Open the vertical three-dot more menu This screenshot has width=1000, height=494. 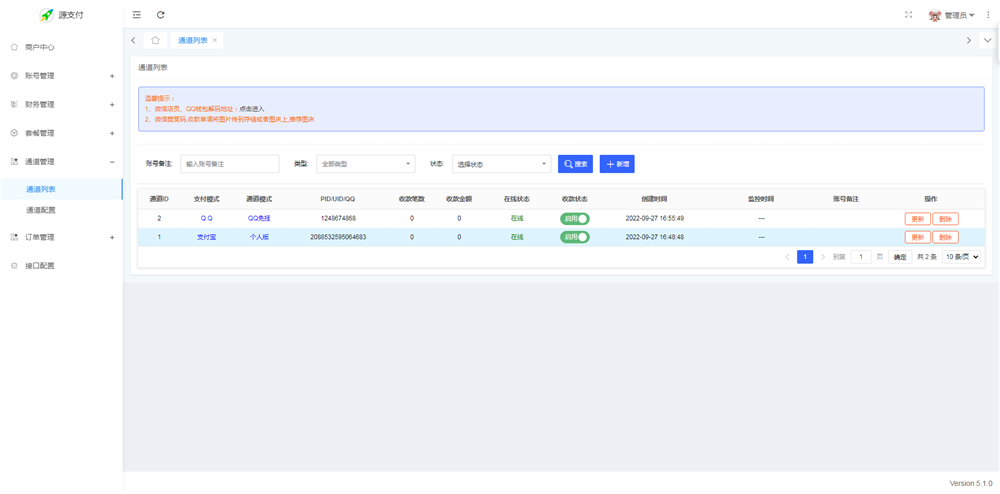[x=989, y=15]
